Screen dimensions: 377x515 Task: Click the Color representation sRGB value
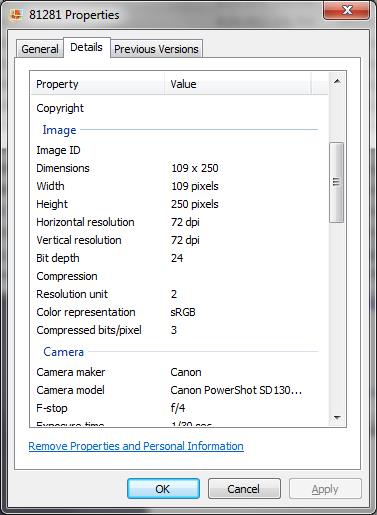coord(183,312)
